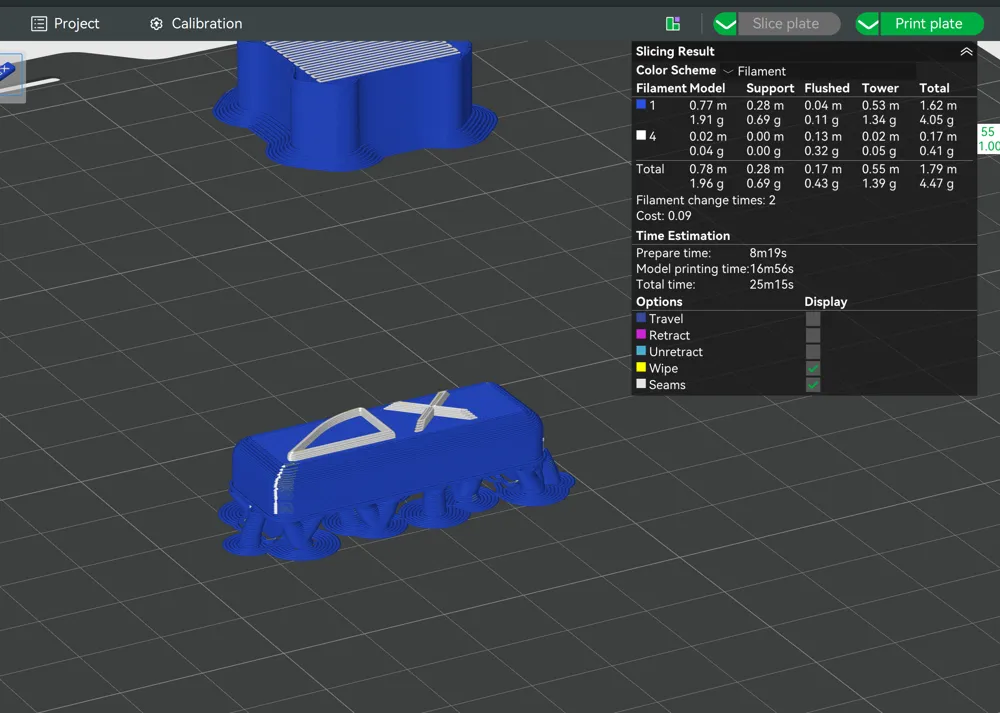Uncheck the Seams display checkbox
This screenshot has height=713, width=1000.
point(812,385)
